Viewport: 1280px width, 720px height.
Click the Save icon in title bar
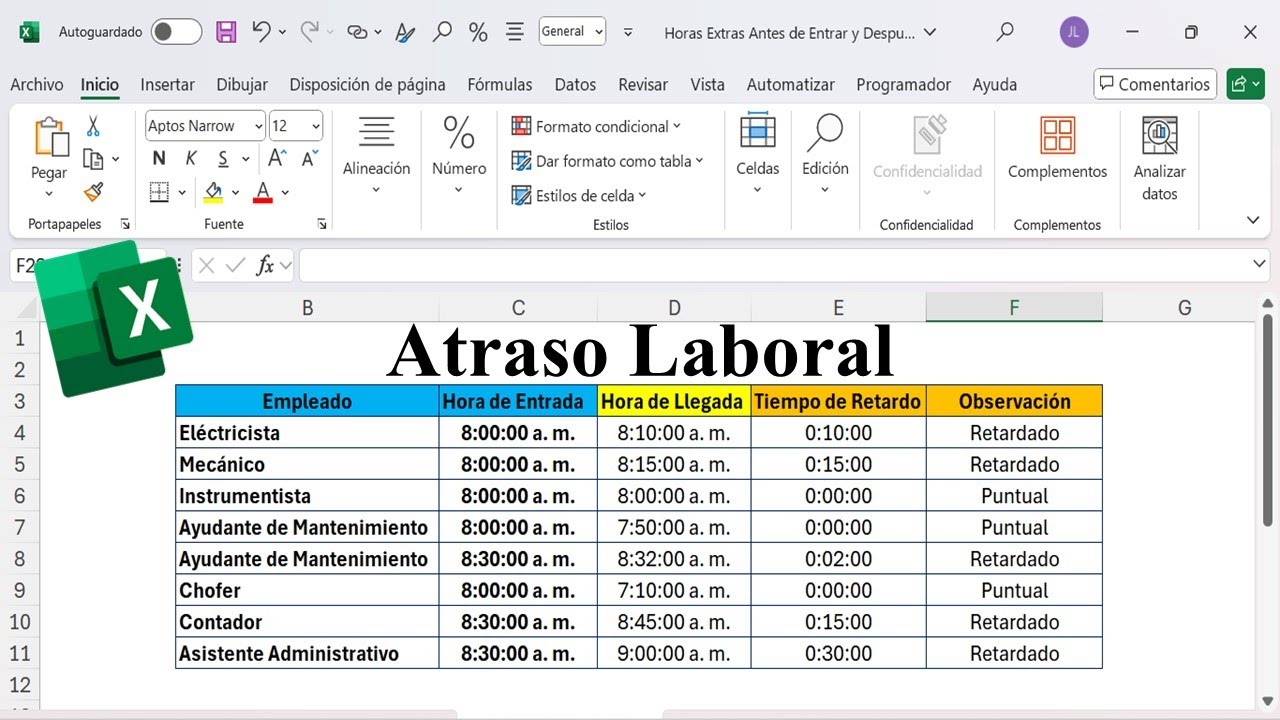point(227,32)
